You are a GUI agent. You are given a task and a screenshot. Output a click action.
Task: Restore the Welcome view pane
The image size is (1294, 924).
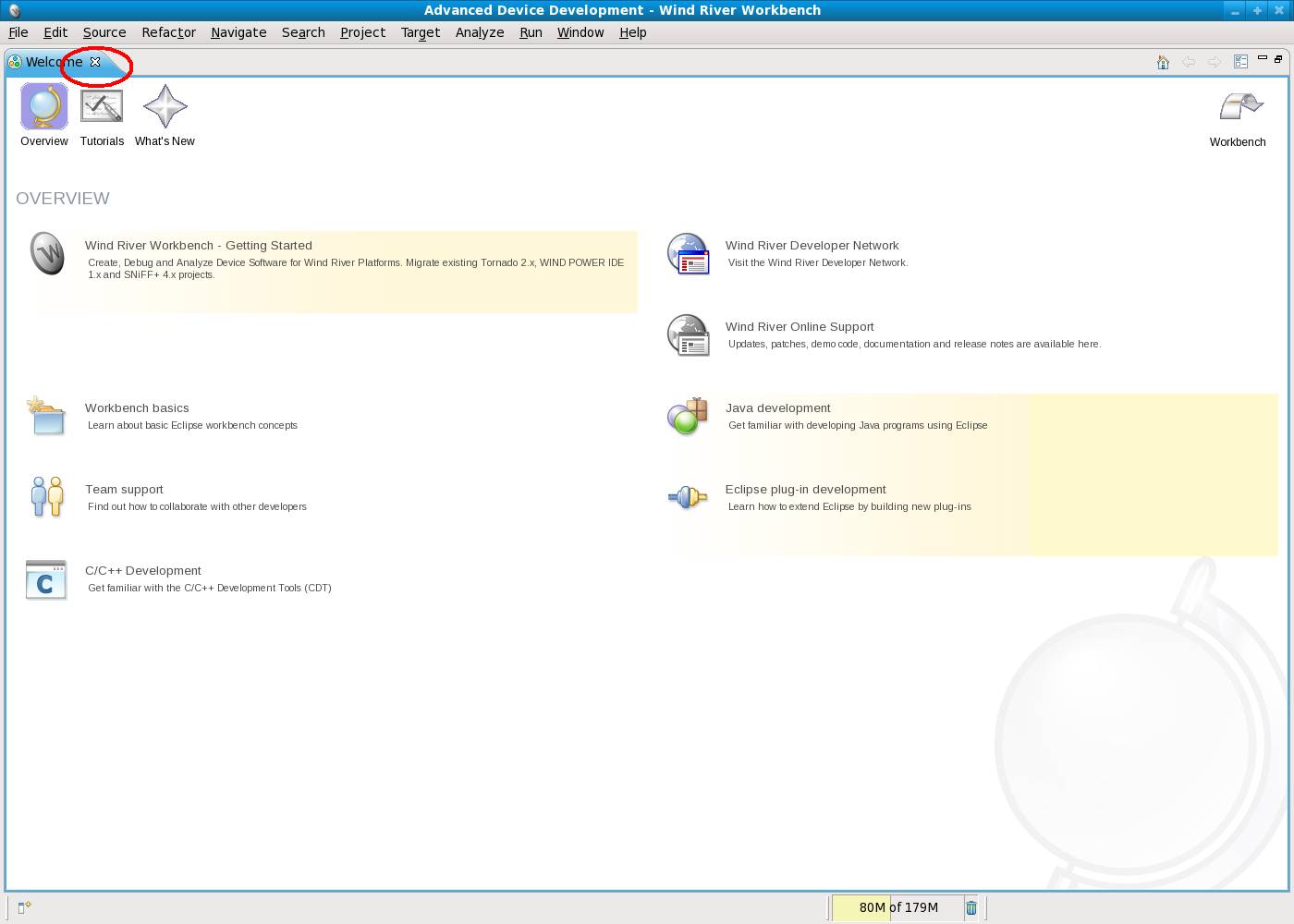point(1278,58)
